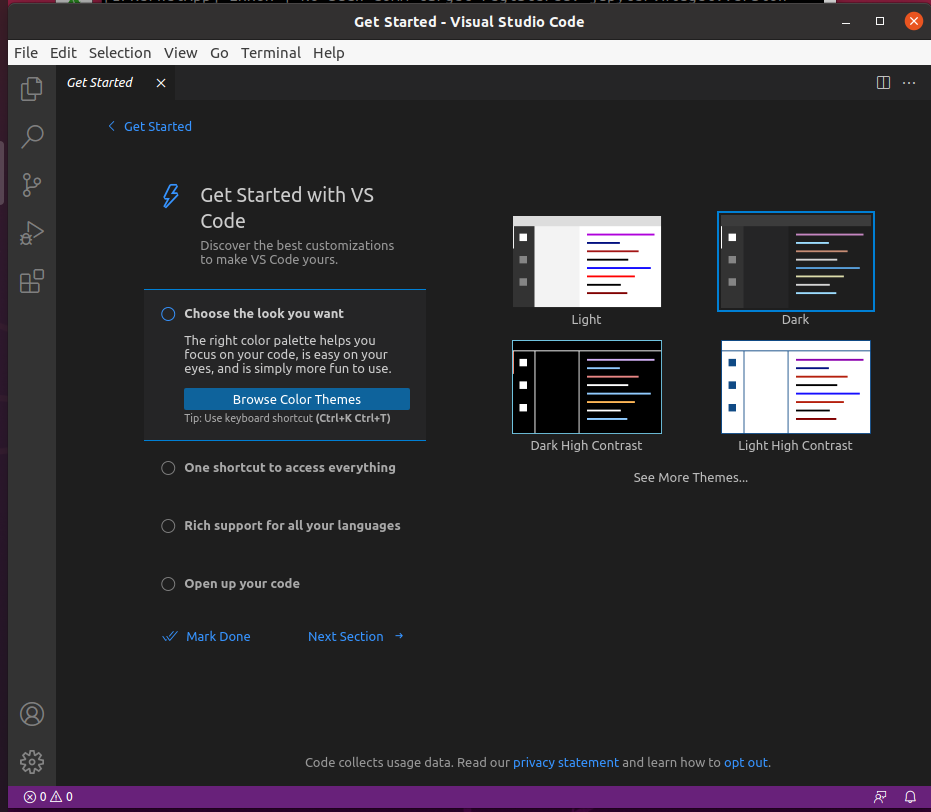Click See More Themes link
This screenshot has width=931, height=812.
pos(691,478)
